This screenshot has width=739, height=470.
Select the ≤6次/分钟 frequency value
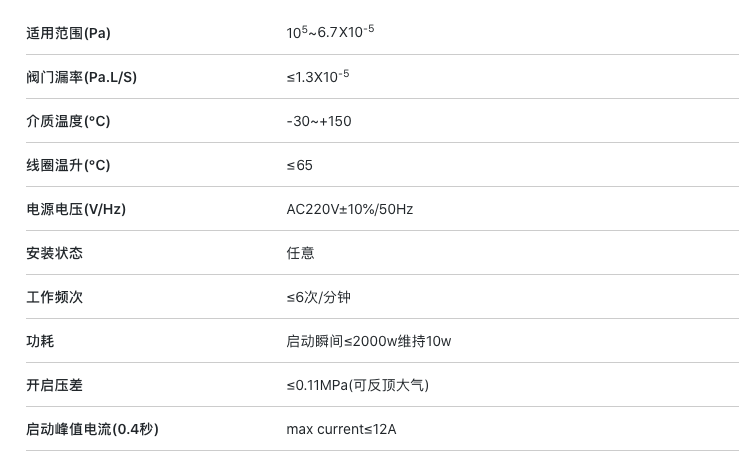point(319,297)
